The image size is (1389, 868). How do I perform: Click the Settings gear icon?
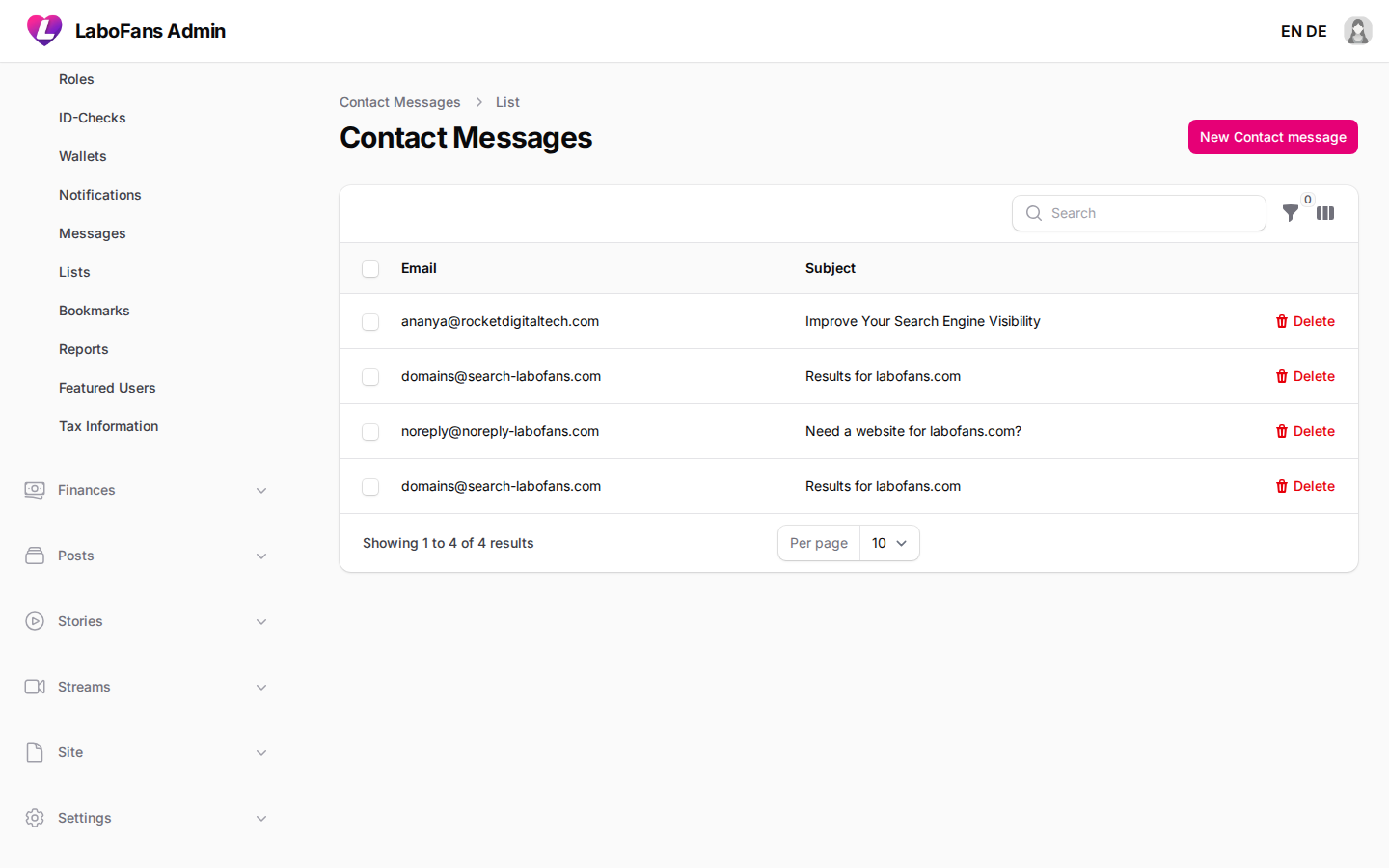35,818
